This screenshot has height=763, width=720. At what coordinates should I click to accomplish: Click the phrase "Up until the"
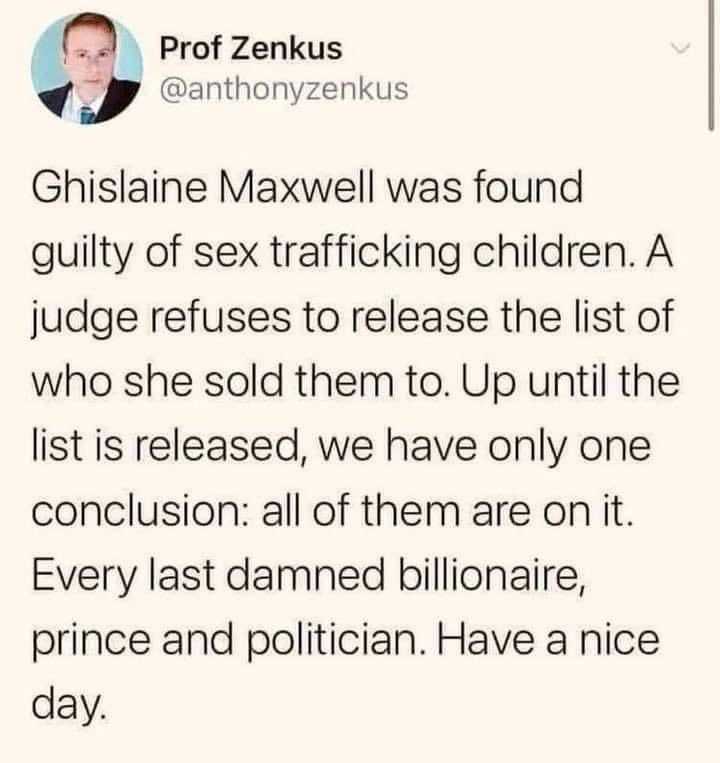(570, 382)
